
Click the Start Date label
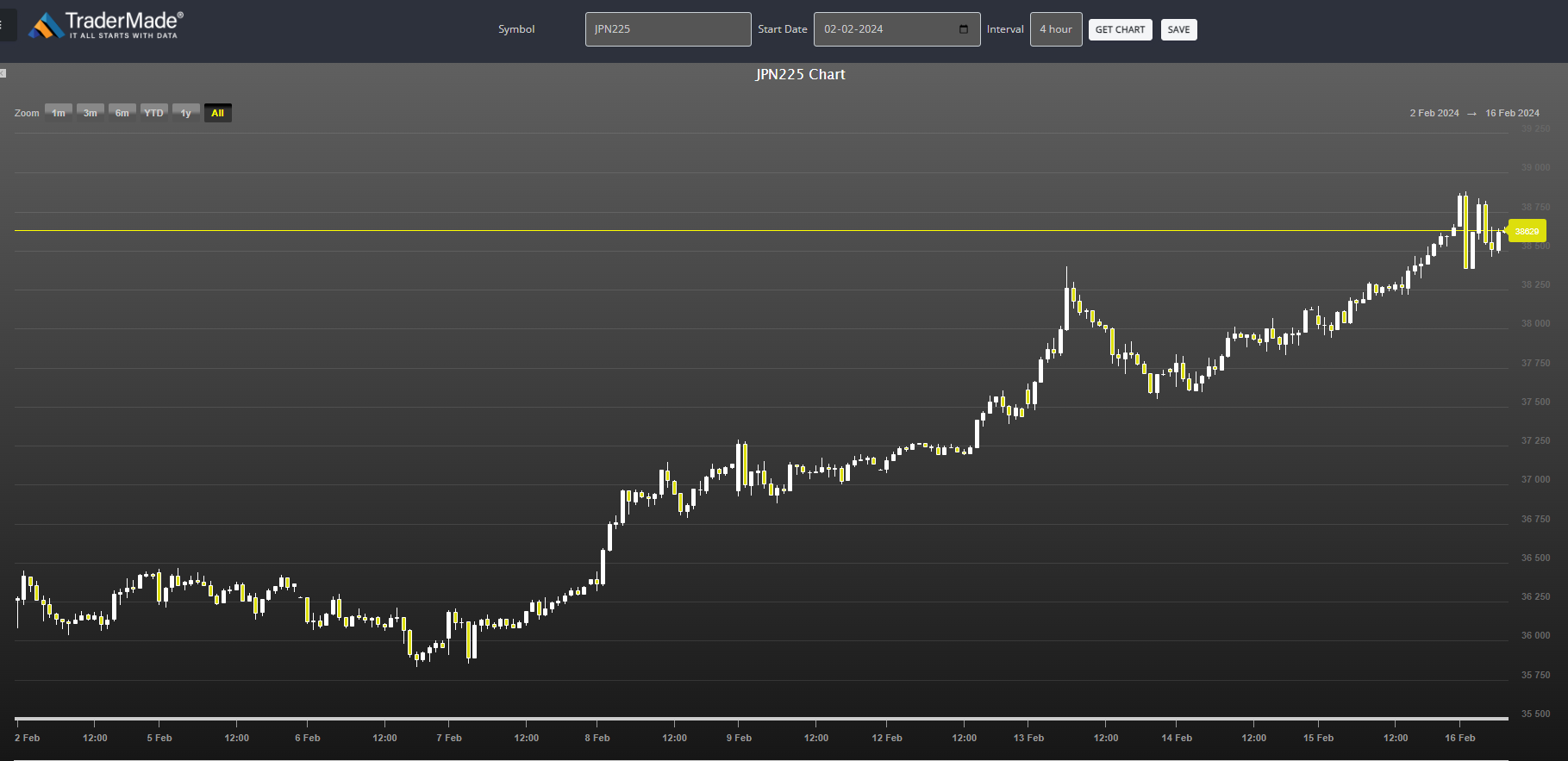pos(783,29)
